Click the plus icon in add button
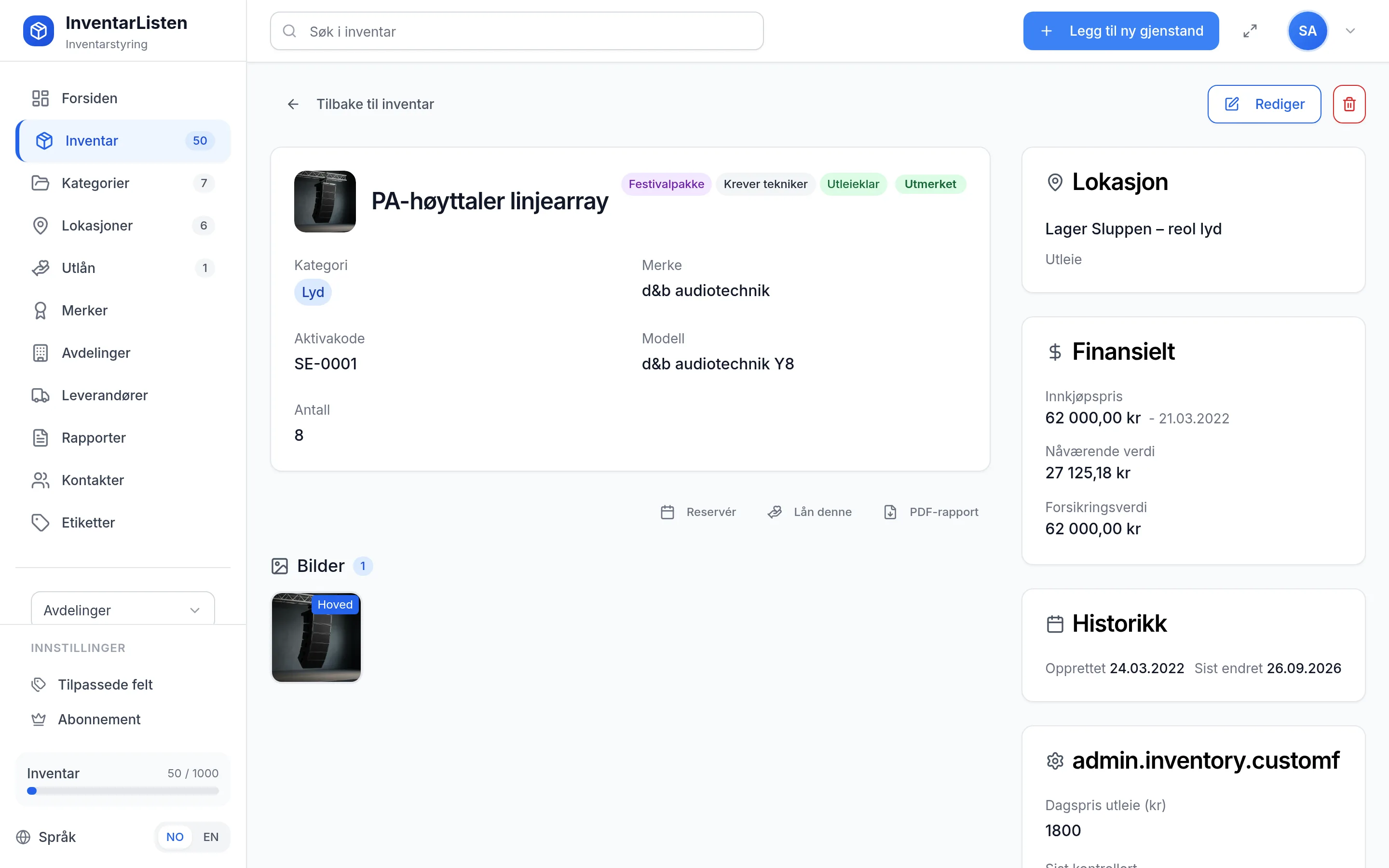1389x868 pixels. [1047, 31]
